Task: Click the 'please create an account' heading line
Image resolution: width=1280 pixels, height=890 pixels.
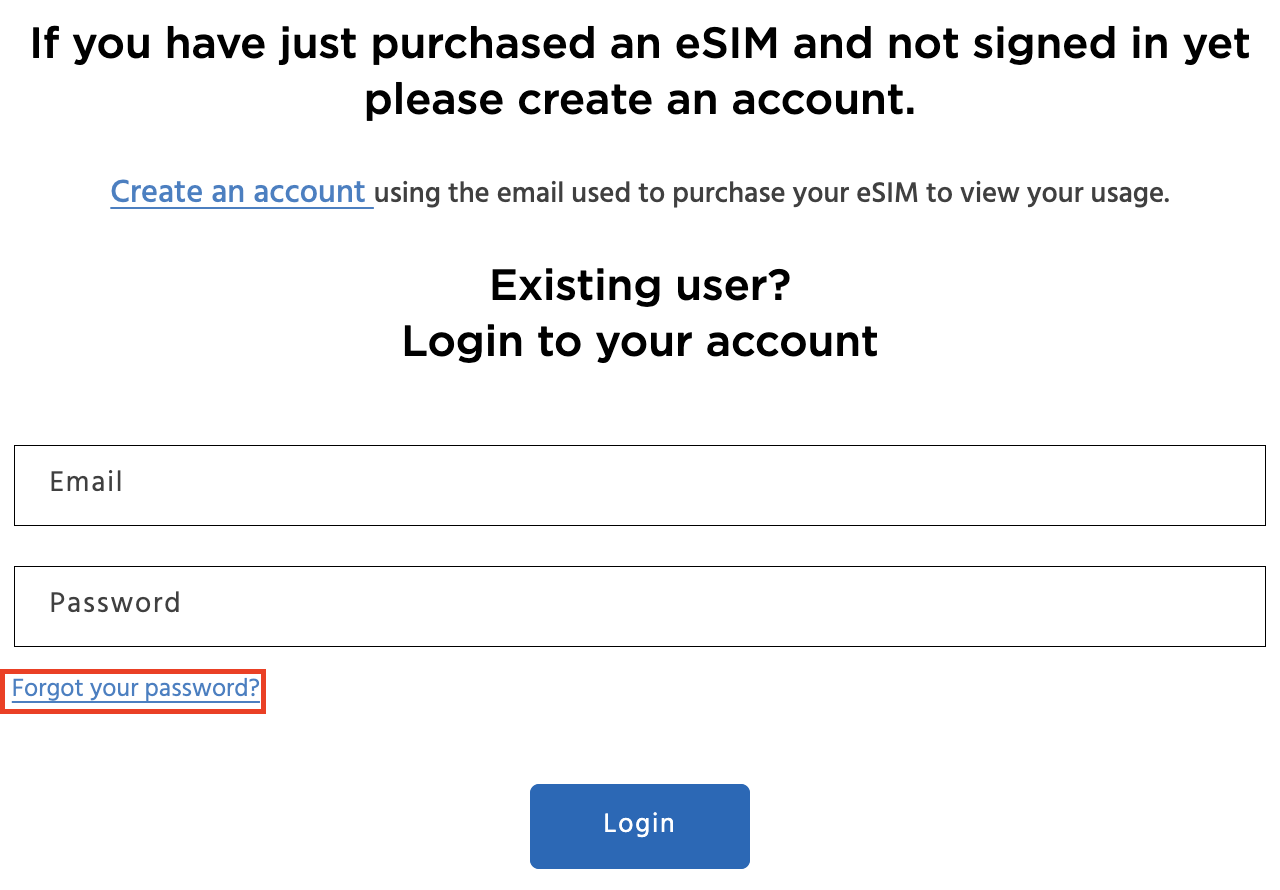Action: pyautogui.click(x=640, y=101)
